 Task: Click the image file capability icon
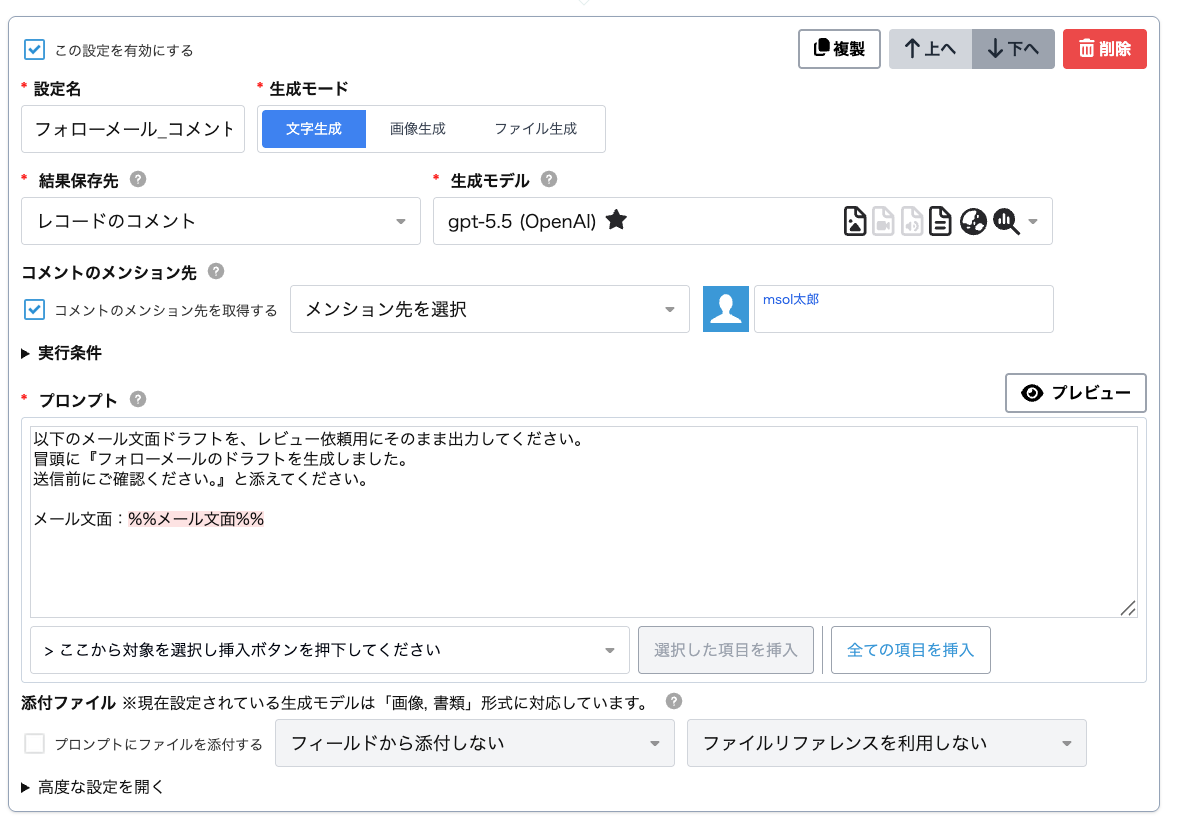click(x=854, y=221)
